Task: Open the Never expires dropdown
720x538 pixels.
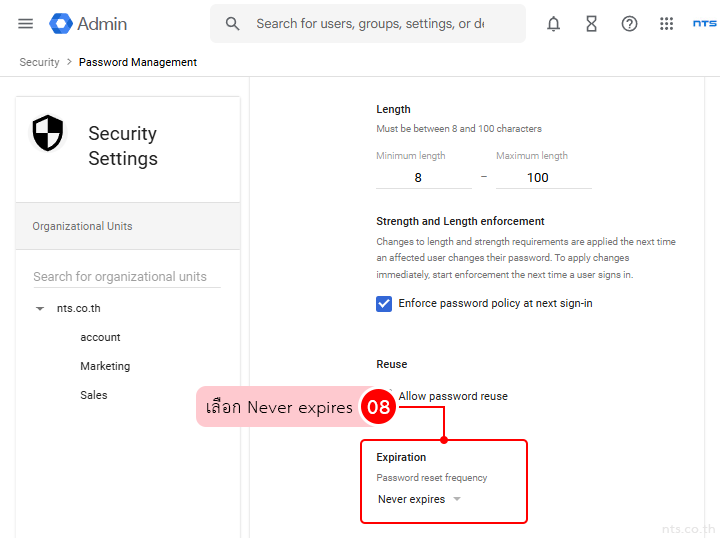Action: (x=419, y=499)
